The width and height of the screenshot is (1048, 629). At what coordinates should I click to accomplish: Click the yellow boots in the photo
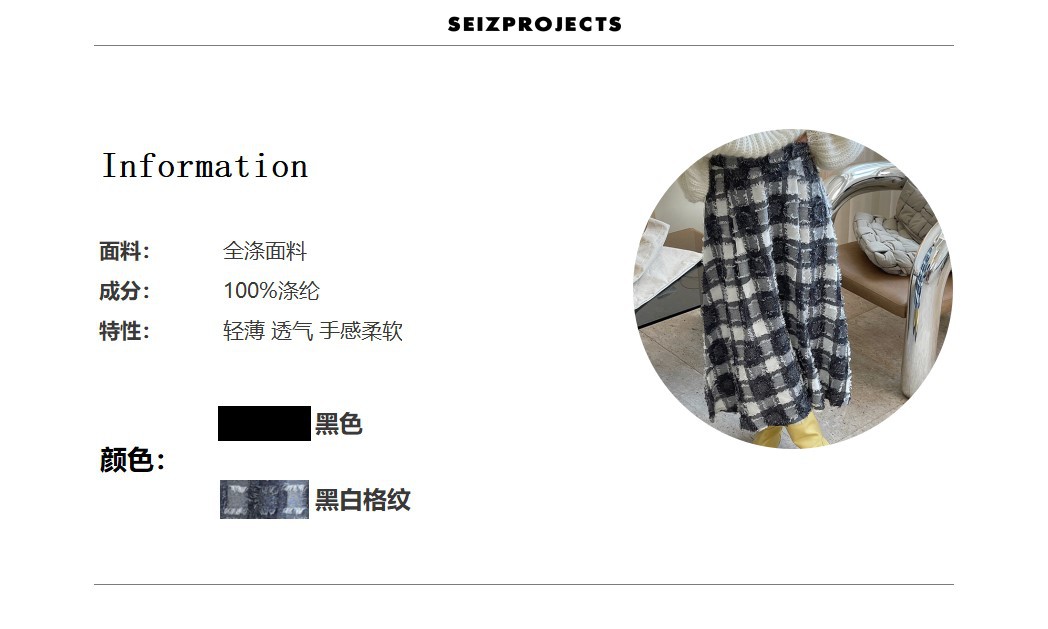coord(793,433)
